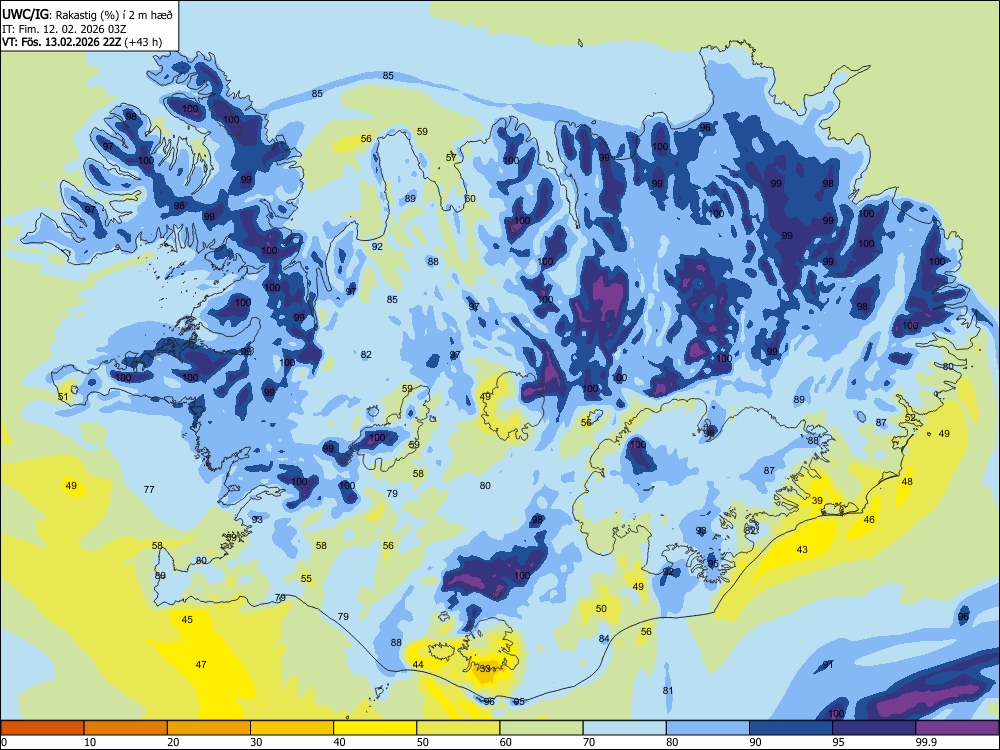Click the dark orange 0–10 legend swatch
The height and width of the screenshot is (750, 1000).
42,728
